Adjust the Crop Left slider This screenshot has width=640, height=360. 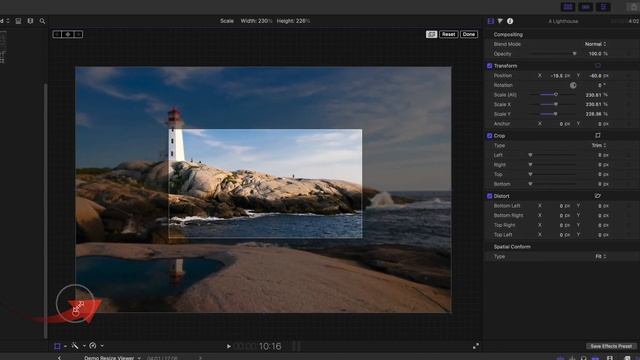[552, 155]
